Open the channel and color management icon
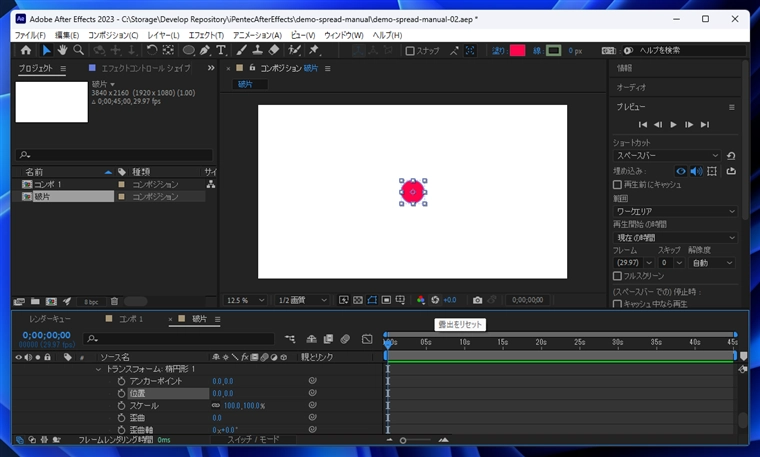Image resolution: width=760 pixels, height=457 pixels. (x=421, y=300)
